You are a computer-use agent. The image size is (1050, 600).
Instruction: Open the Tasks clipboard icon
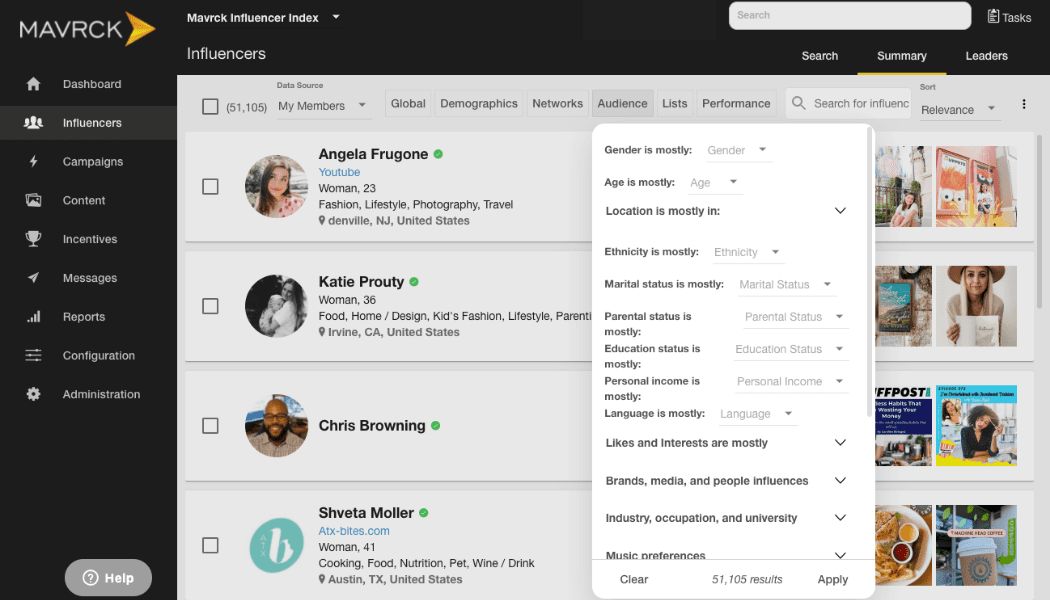[x=993, y=16]
